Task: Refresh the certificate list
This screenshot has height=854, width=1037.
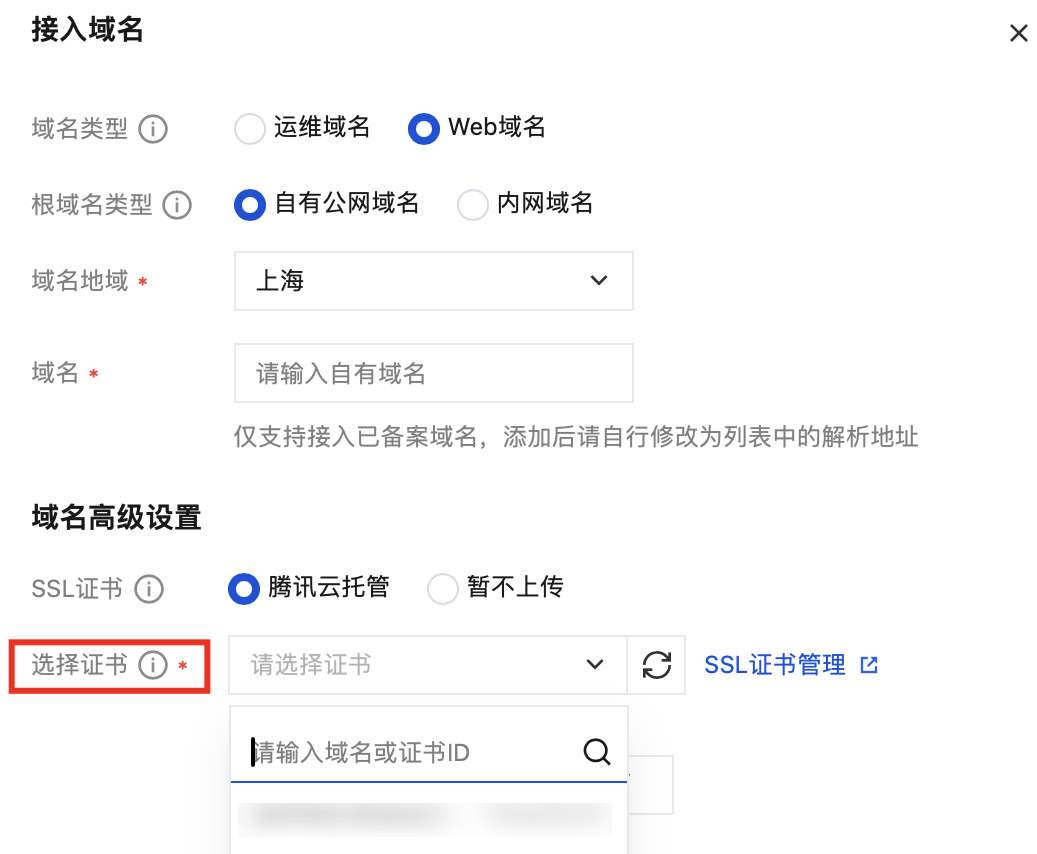Action: [656, 665]
